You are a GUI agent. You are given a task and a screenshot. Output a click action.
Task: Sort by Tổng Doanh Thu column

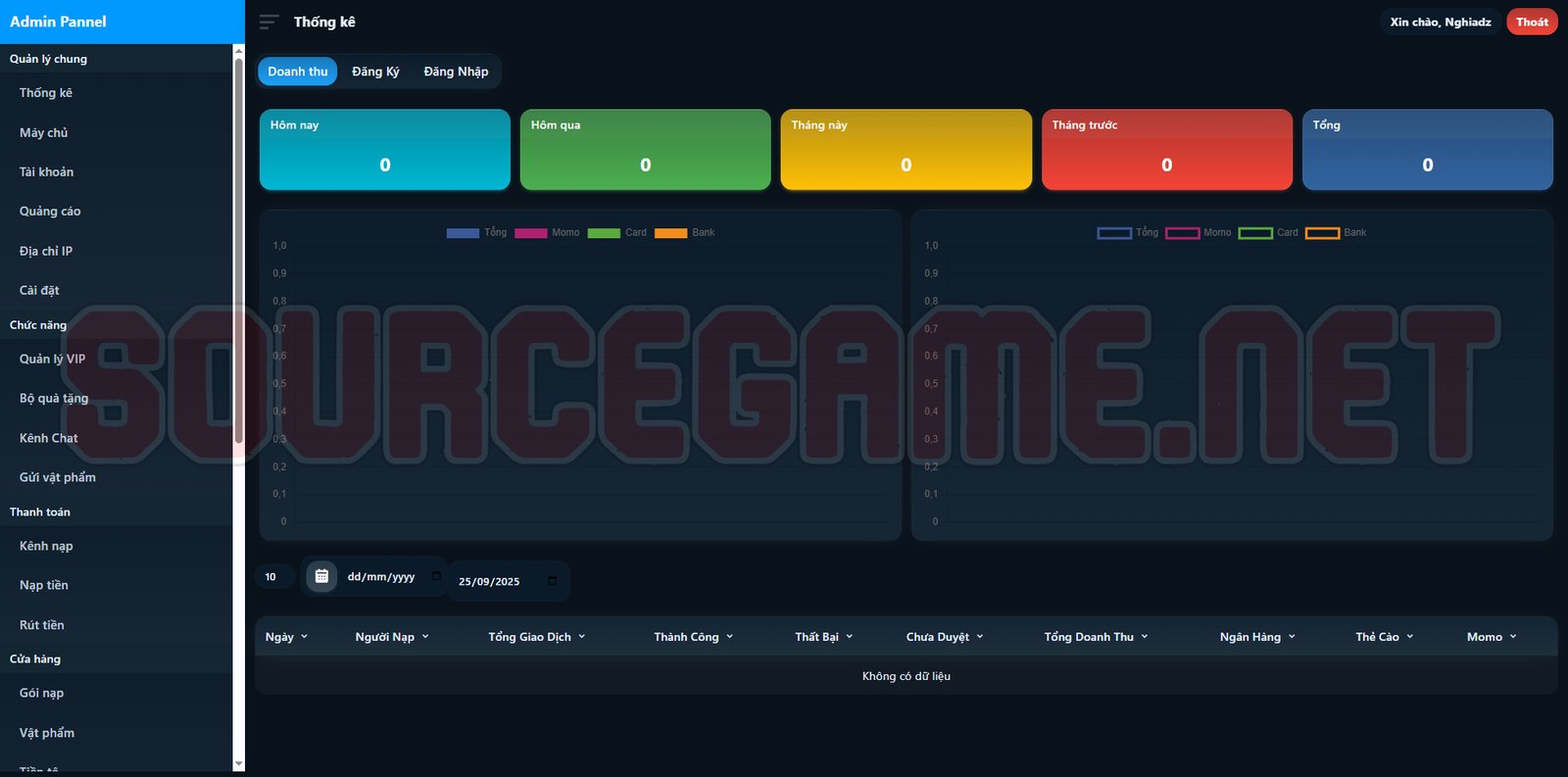coord(1096,637)
